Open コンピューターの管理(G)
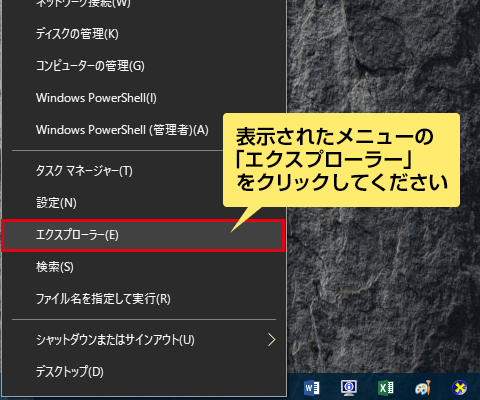Viewport: 480px width, 400px height. pos(144,66)
